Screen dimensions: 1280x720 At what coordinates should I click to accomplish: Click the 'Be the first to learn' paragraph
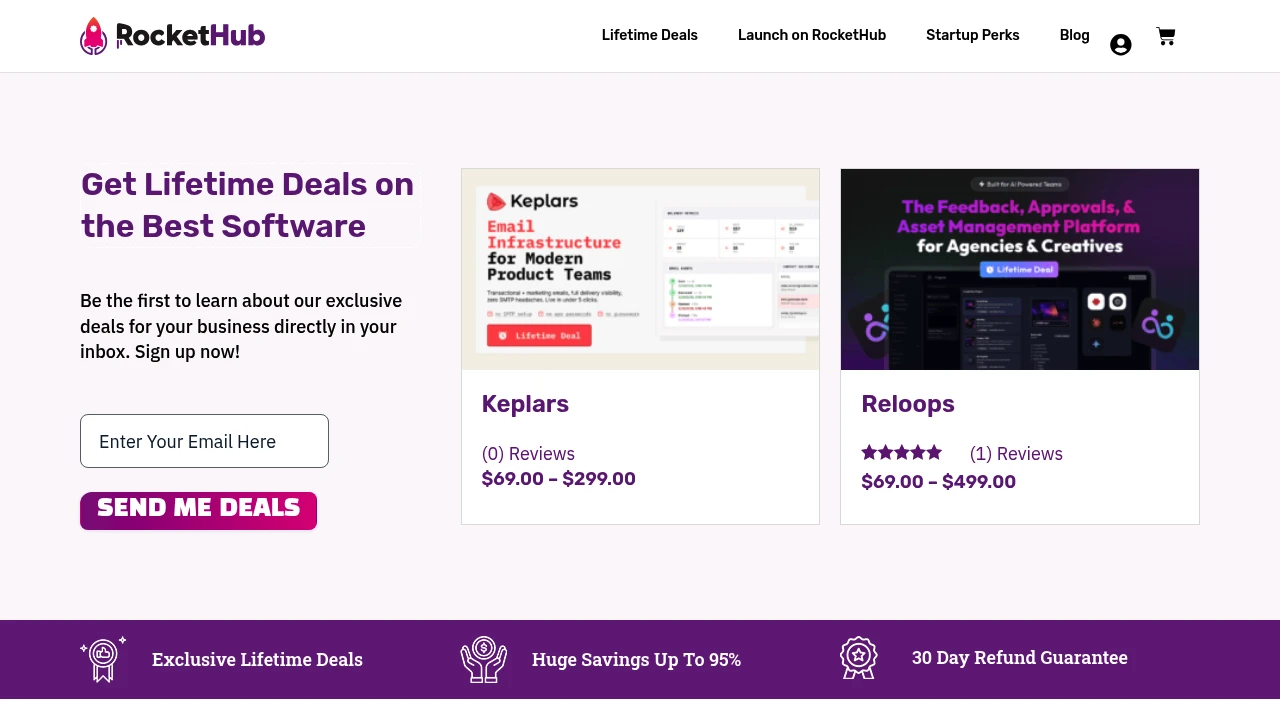241,326
